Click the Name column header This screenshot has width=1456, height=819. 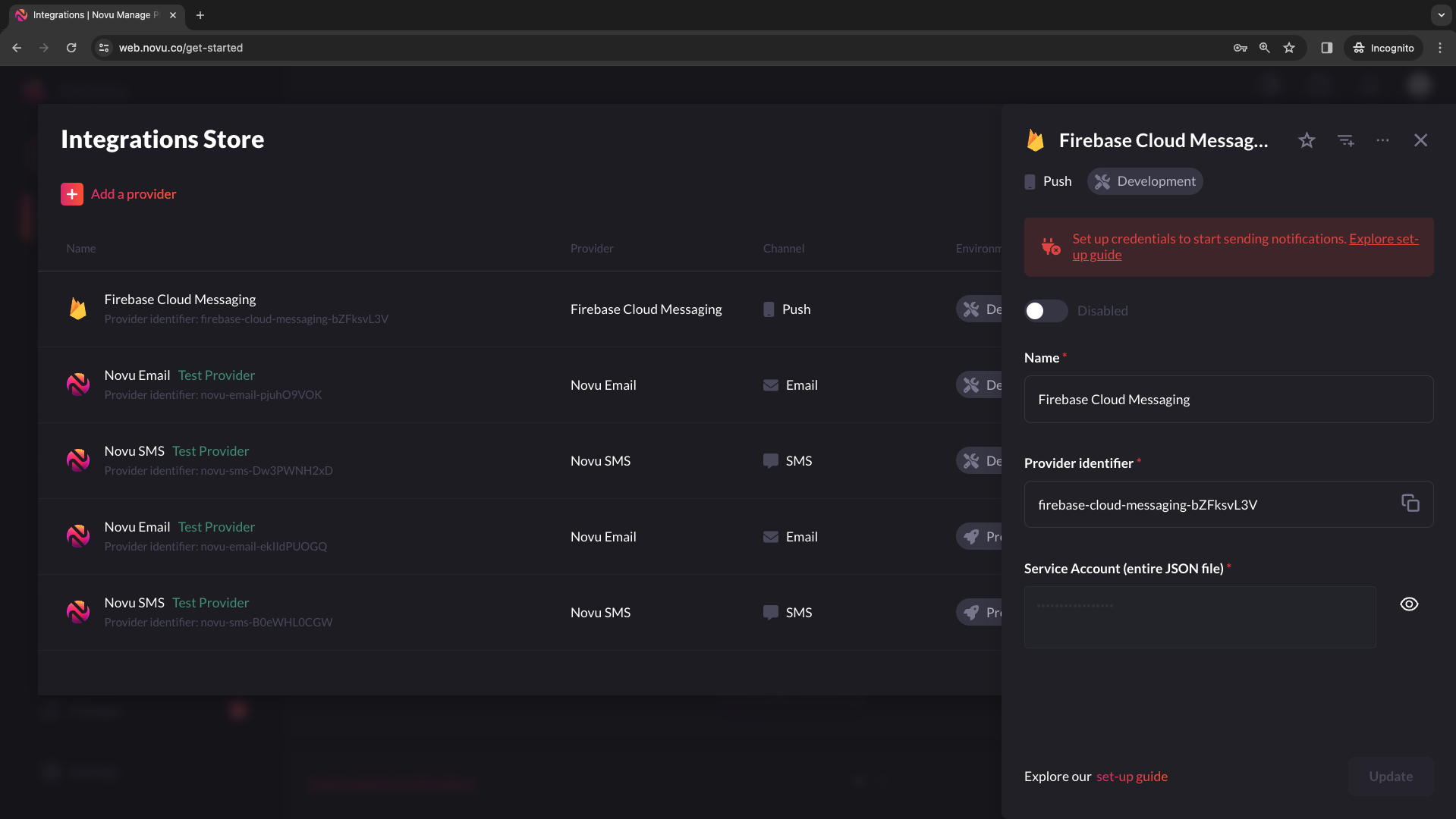click(81, 249)
